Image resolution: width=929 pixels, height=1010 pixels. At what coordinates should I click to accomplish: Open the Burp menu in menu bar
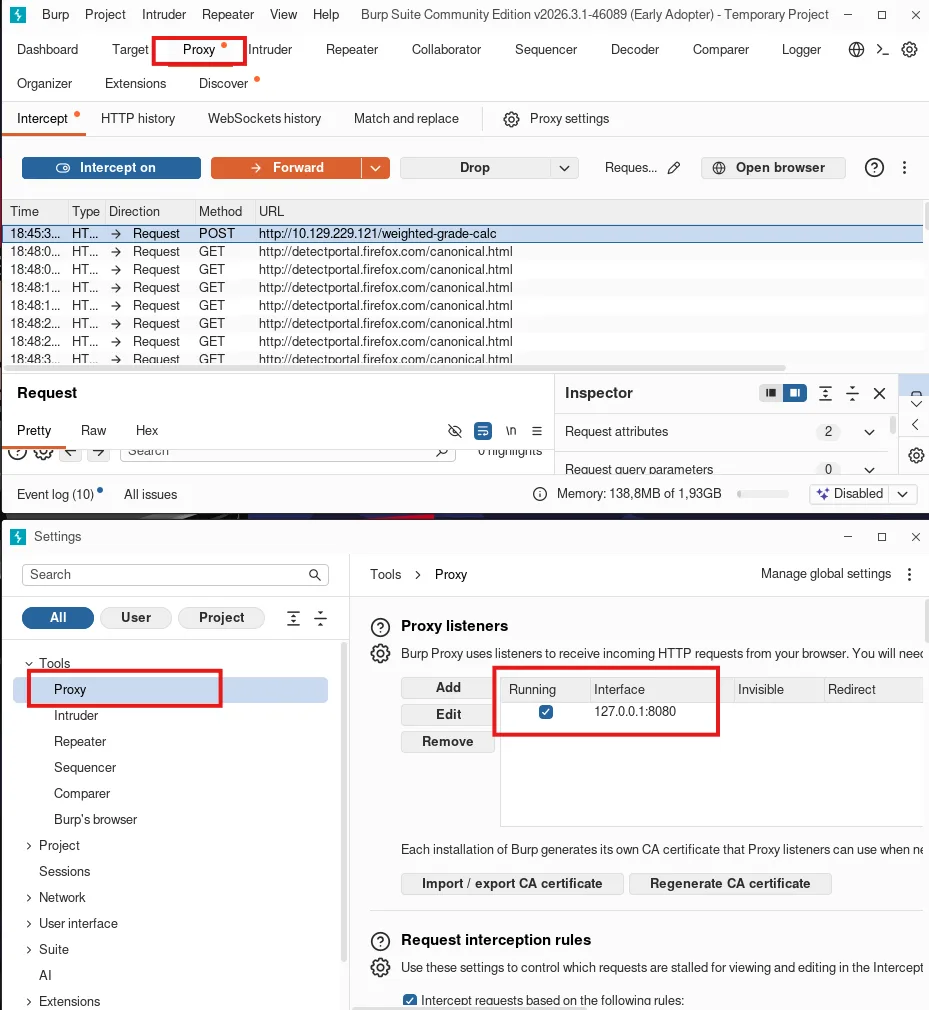click(x=55, y=14)
